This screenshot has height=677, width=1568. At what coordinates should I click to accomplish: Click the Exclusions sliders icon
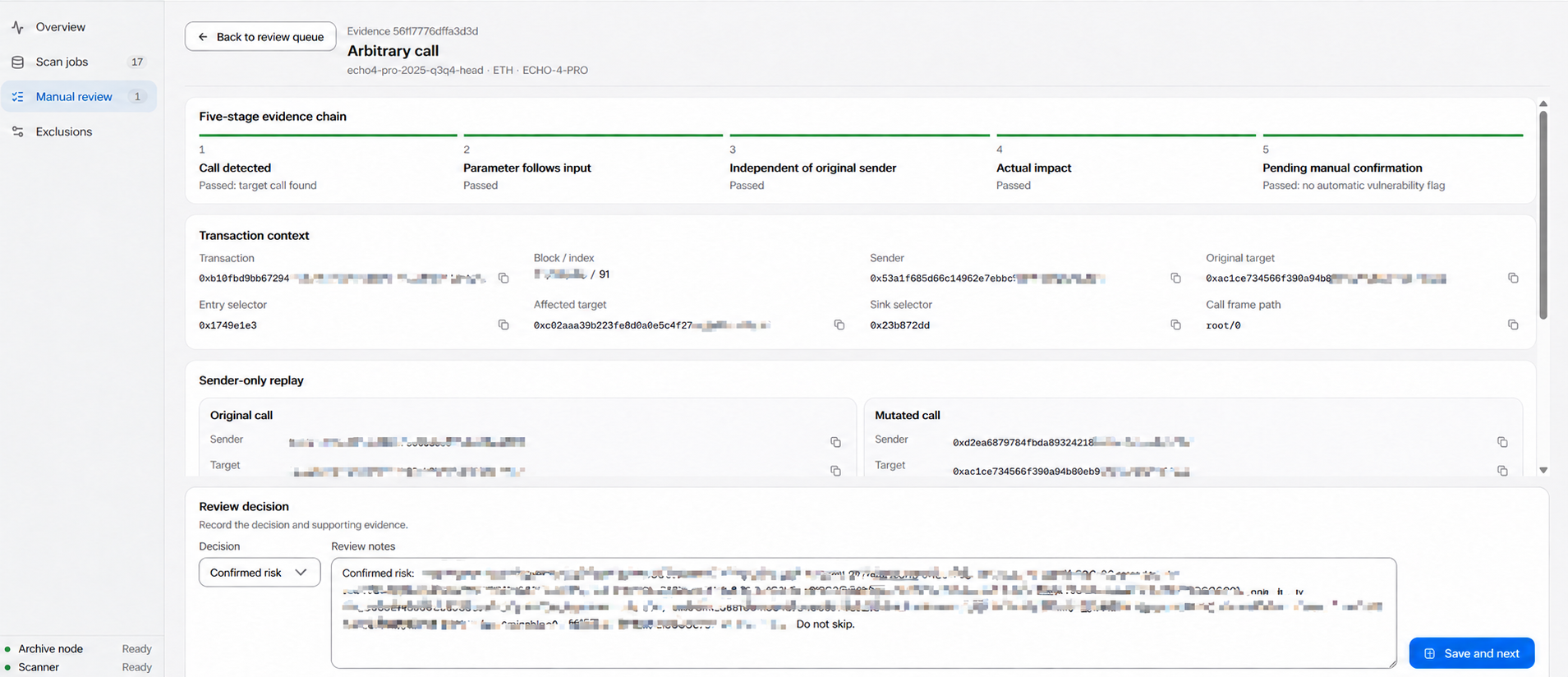click(x=17, y=131)
